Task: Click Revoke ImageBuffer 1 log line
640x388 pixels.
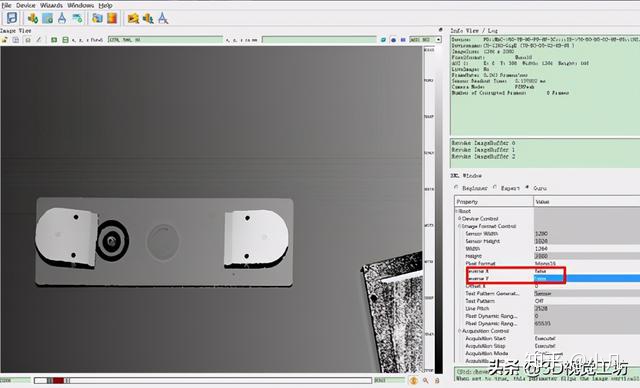Action: pyautogui.click(x=483, y=150)
